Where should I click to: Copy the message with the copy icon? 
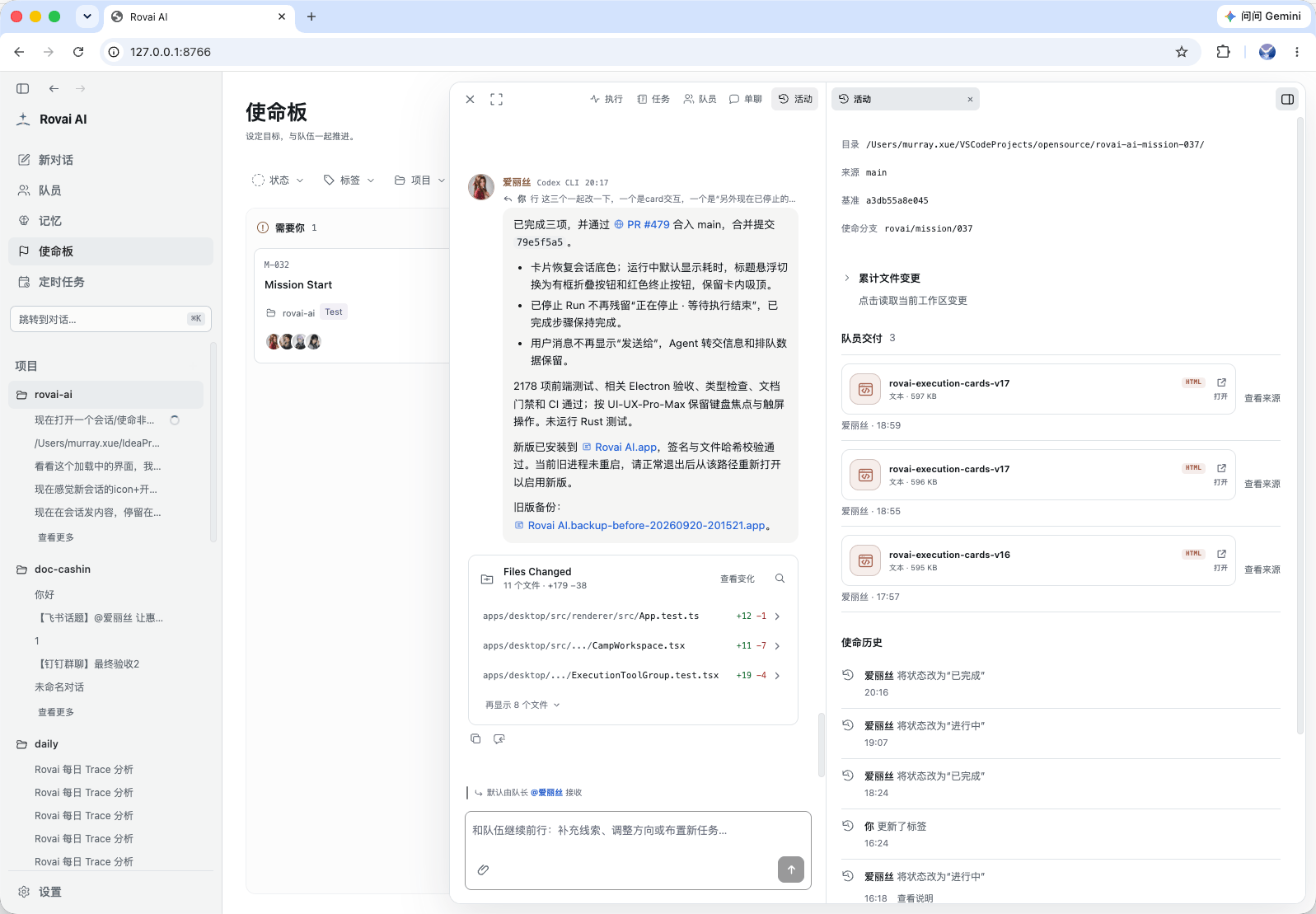coord(475,738)
